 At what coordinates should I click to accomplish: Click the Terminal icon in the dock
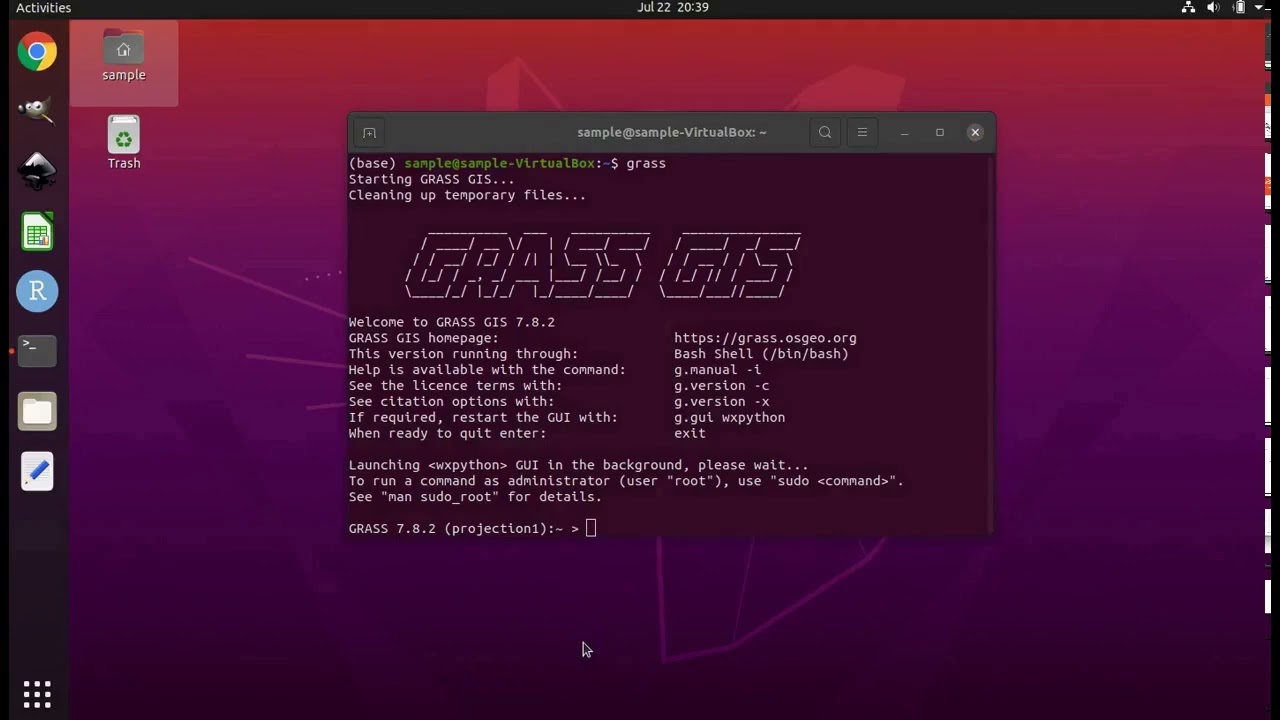coord(37,351)
